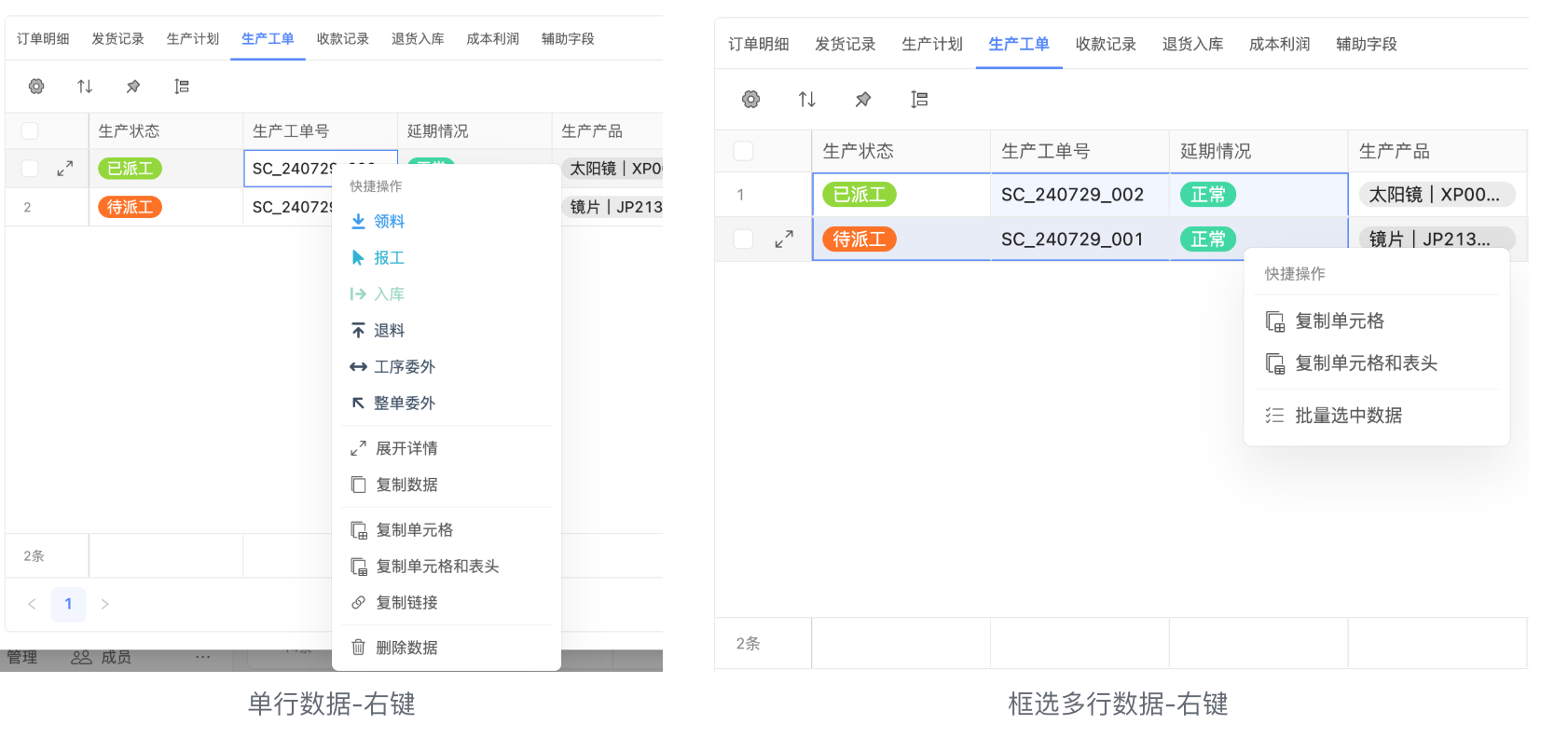The width and height of the screenshot is (1568, 738).
Task: Switch to 生产计划 tab in left panel
Action: pos(193,39)
